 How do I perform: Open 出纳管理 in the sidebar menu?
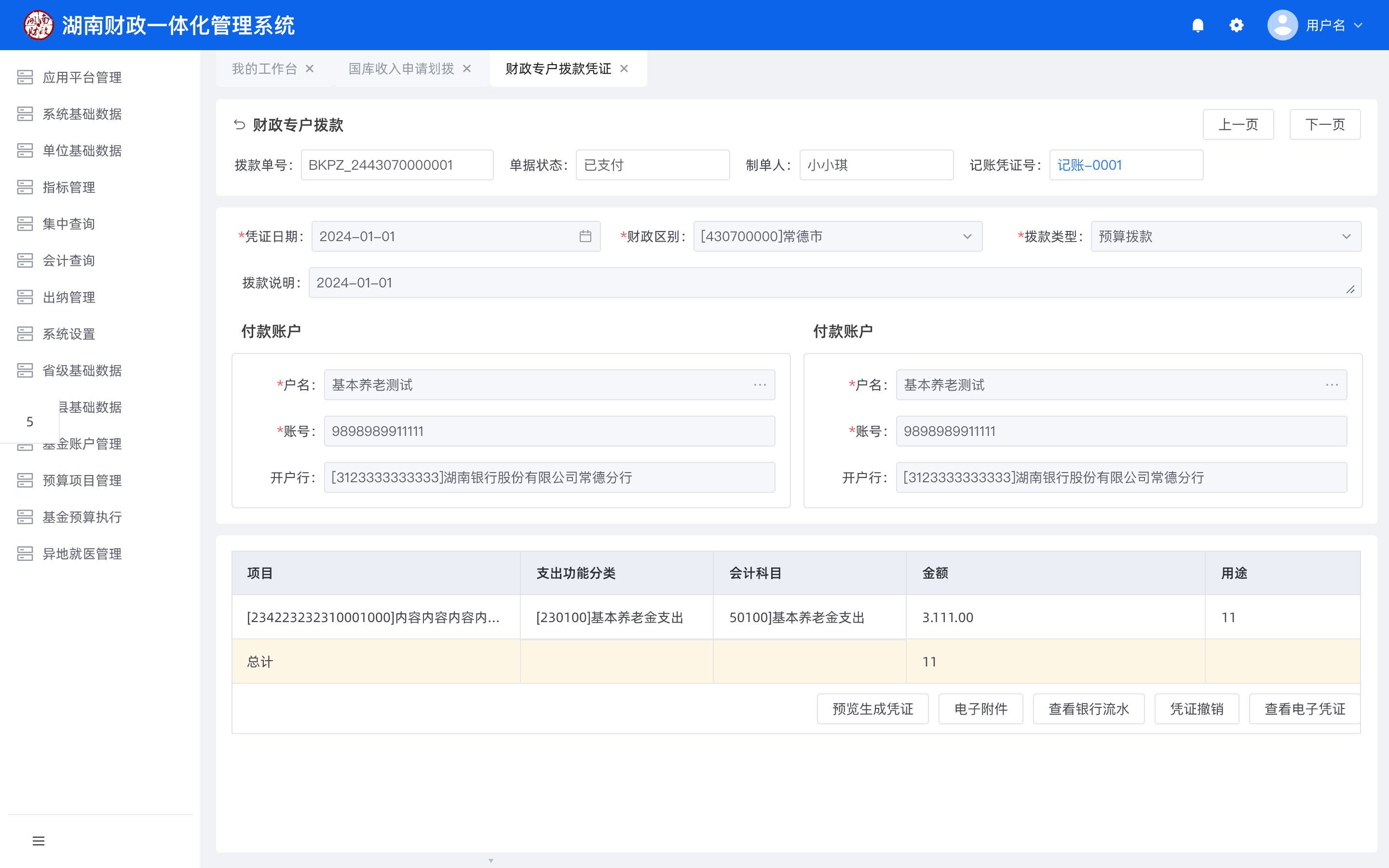[69, 298]
